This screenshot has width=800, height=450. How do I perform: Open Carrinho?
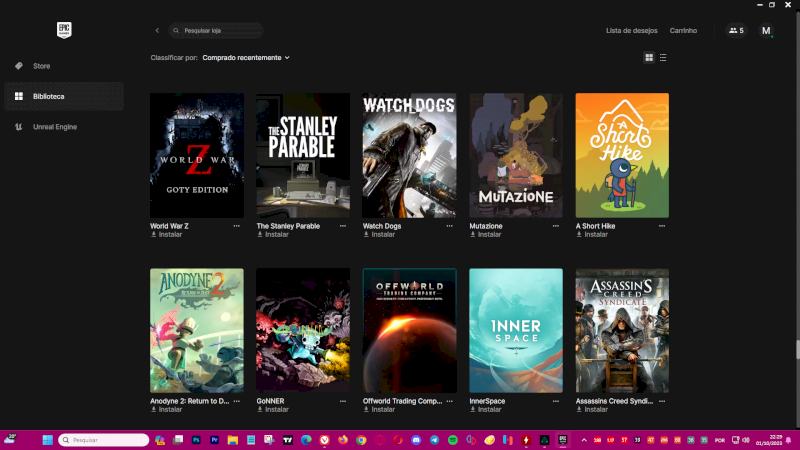[683, 31]
